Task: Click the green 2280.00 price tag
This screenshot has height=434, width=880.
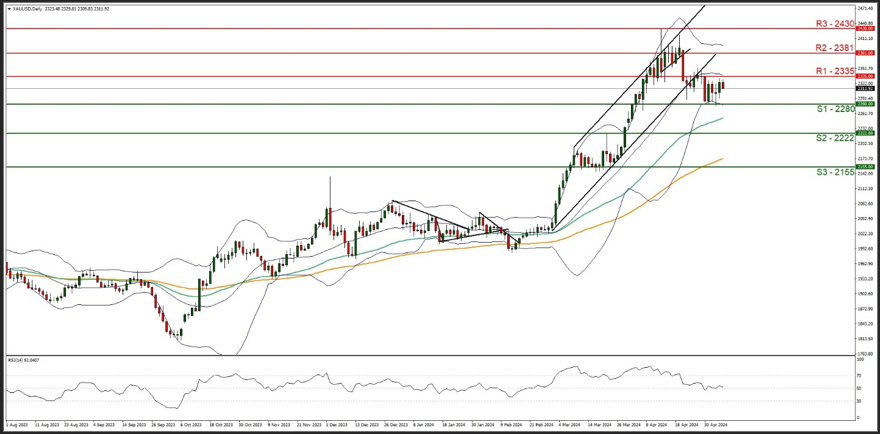Action: pos(864,104)
